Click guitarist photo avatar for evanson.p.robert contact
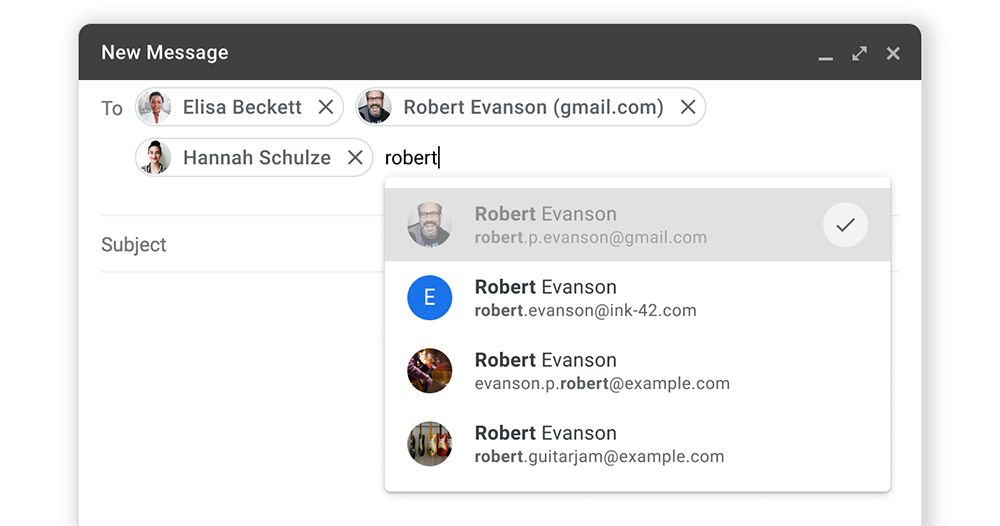The height and width of the screenshot is (526, 1000). (430, 371)
